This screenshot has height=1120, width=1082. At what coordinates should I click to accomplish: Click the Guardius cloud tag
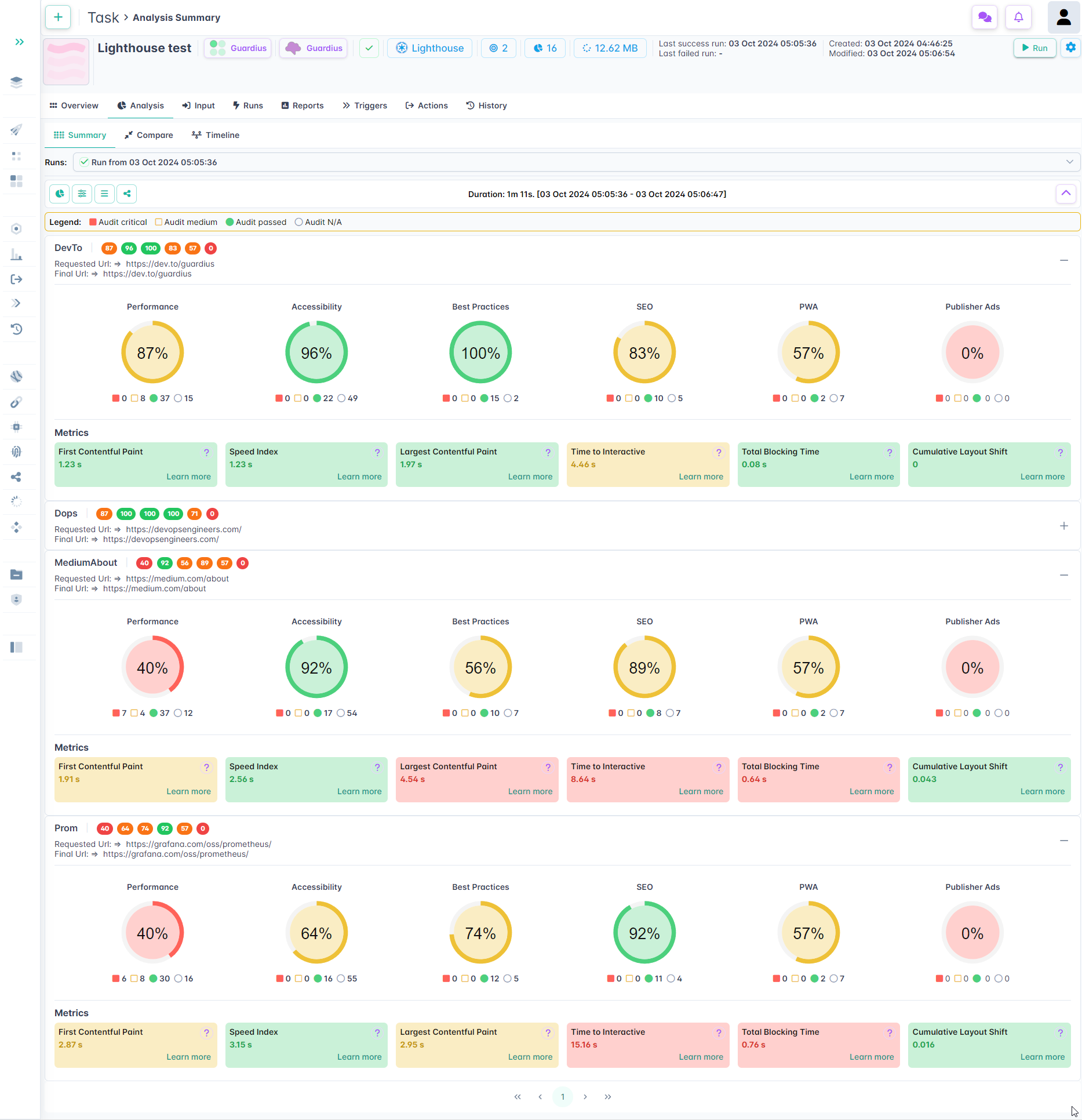tap(314, 48)
